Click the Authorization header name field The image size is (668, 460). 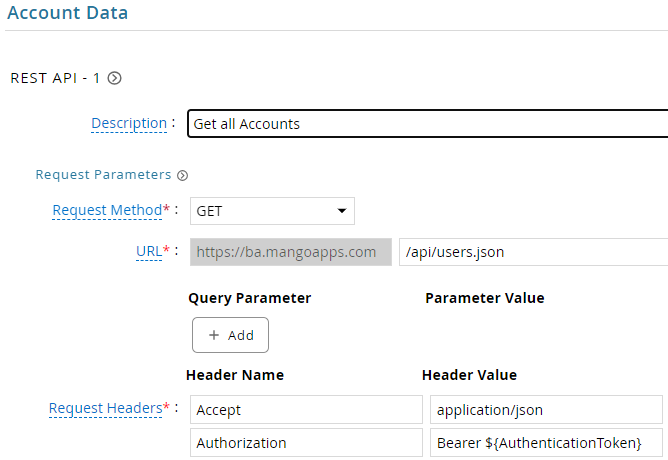306,443
